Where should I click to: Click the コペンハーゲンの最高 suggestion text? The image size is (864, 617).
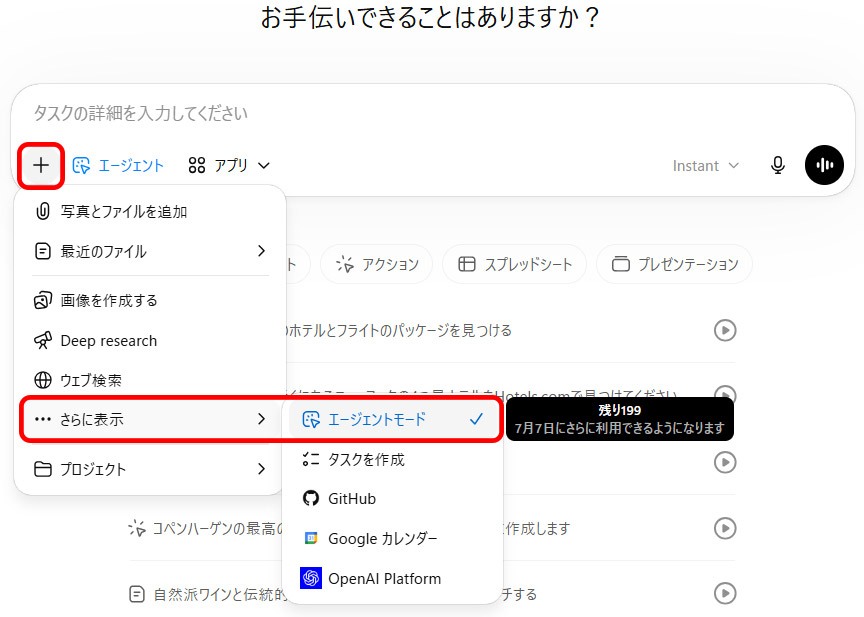(217, 529)
